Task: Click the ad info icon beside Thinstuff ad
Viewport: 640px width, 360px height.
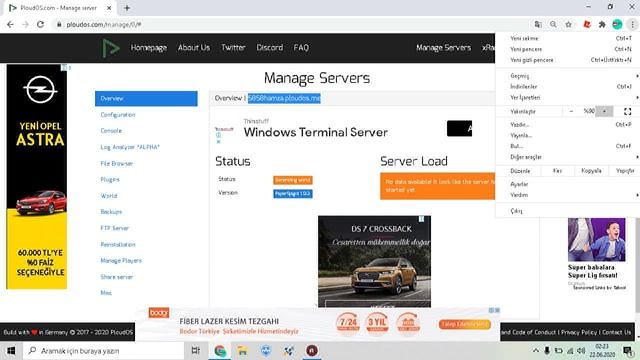Action: click(x=218, y=135)
